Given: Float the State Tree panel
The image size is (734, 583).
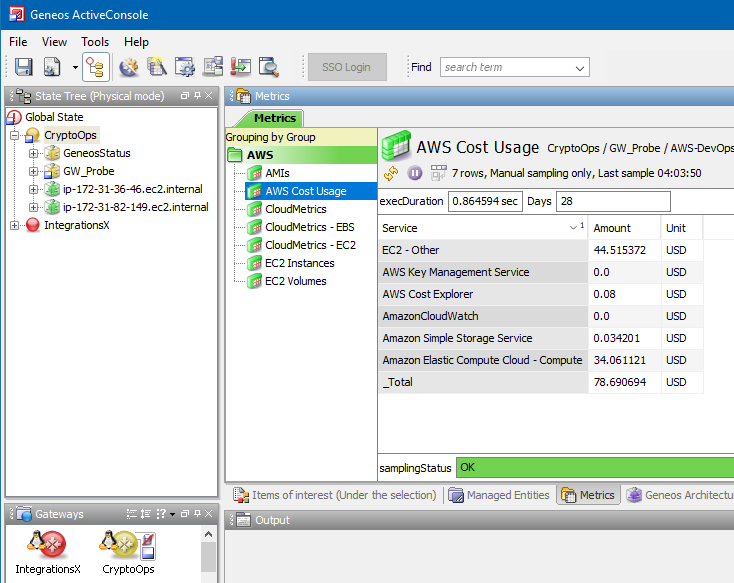Looking at the screenshot, I should tap(185, 96).
